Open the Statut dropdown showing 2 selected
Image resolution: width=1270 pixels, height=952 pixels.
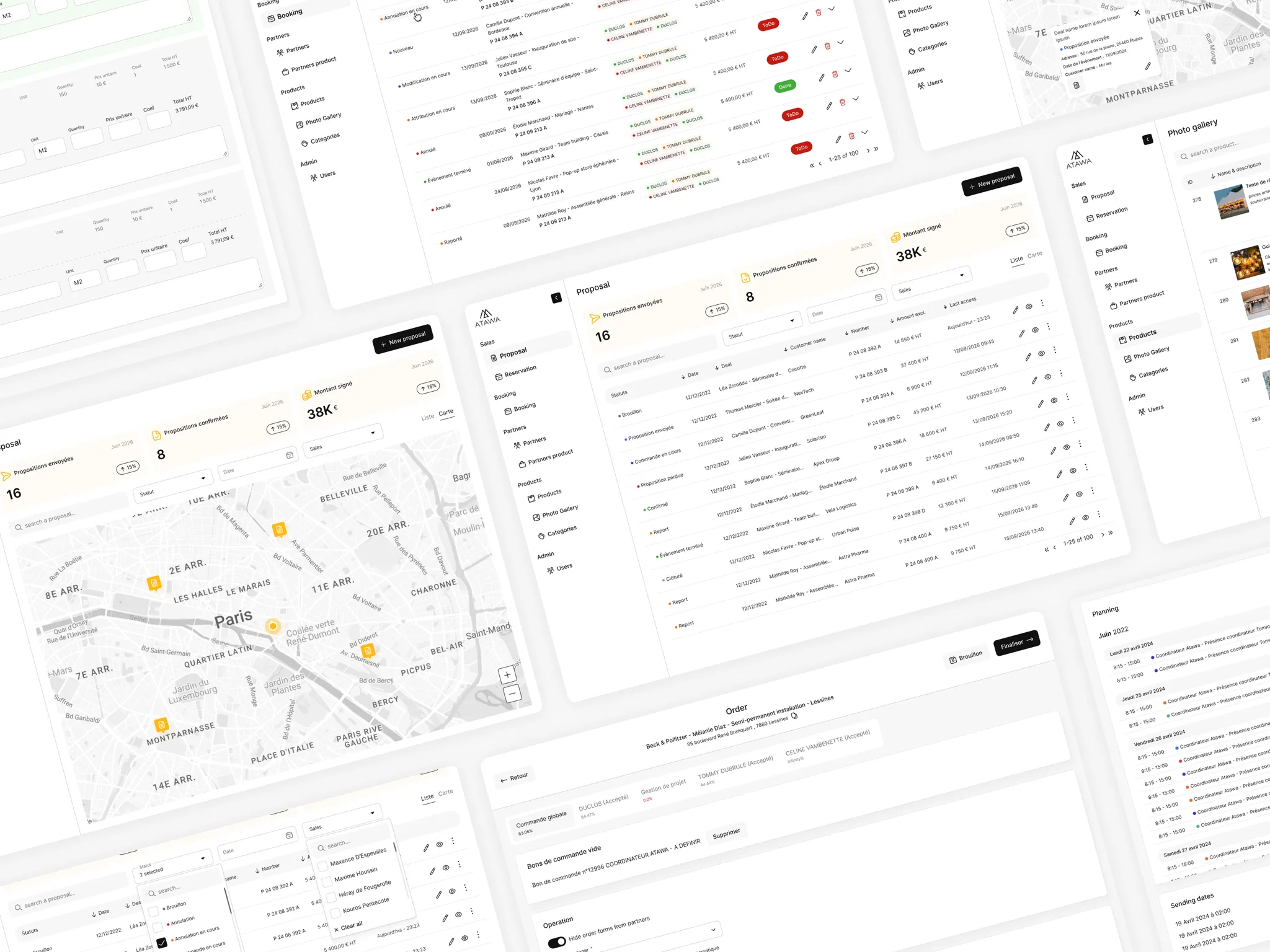[x=172, y=866]
